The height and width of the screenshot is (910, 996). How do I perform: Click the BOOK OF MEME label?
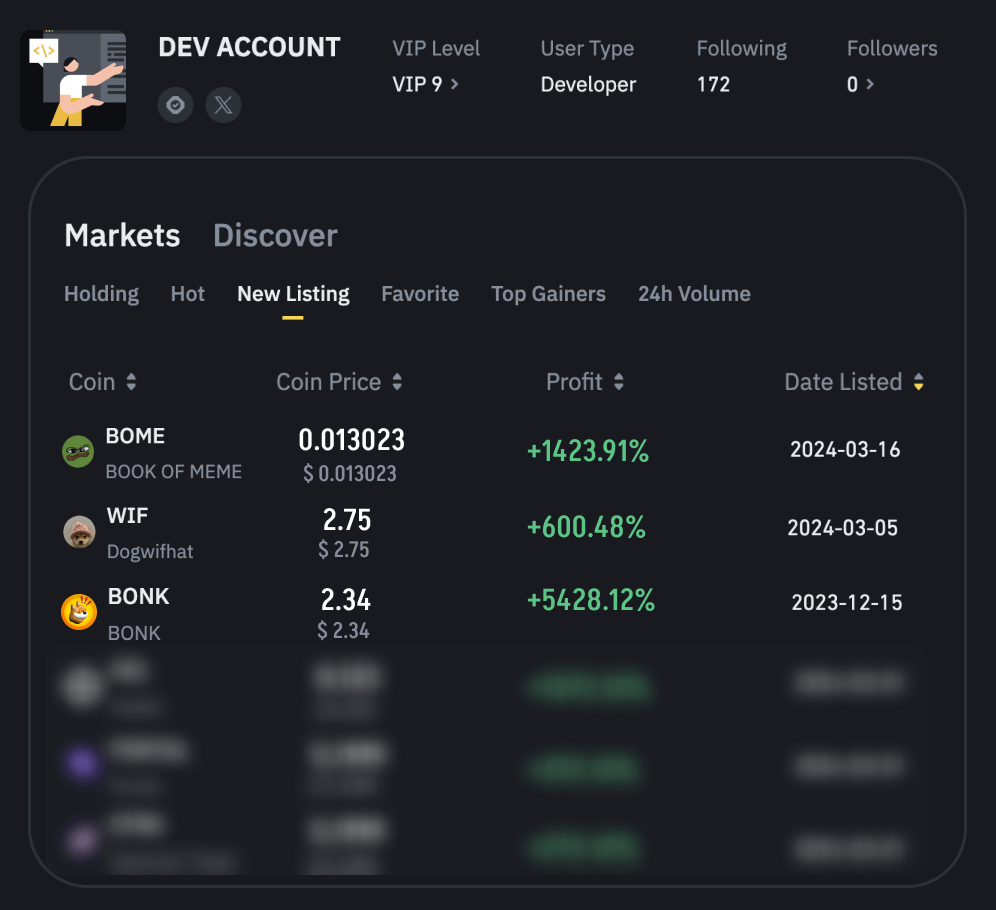(x=173, y=472)
